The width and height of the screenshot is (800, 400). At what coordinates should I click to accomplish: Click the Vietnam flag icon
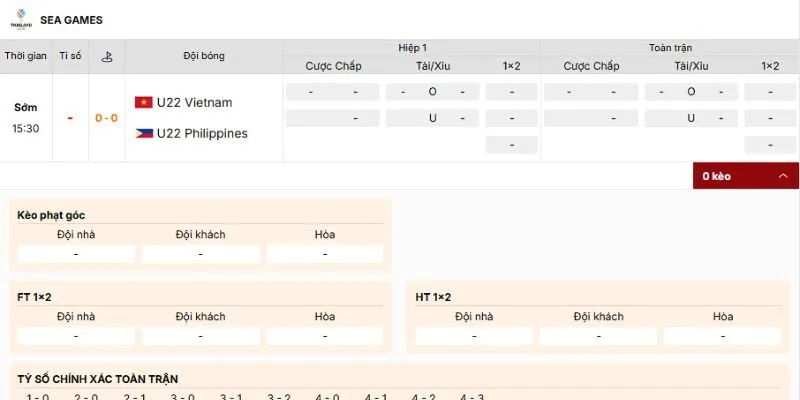point(143,103)
